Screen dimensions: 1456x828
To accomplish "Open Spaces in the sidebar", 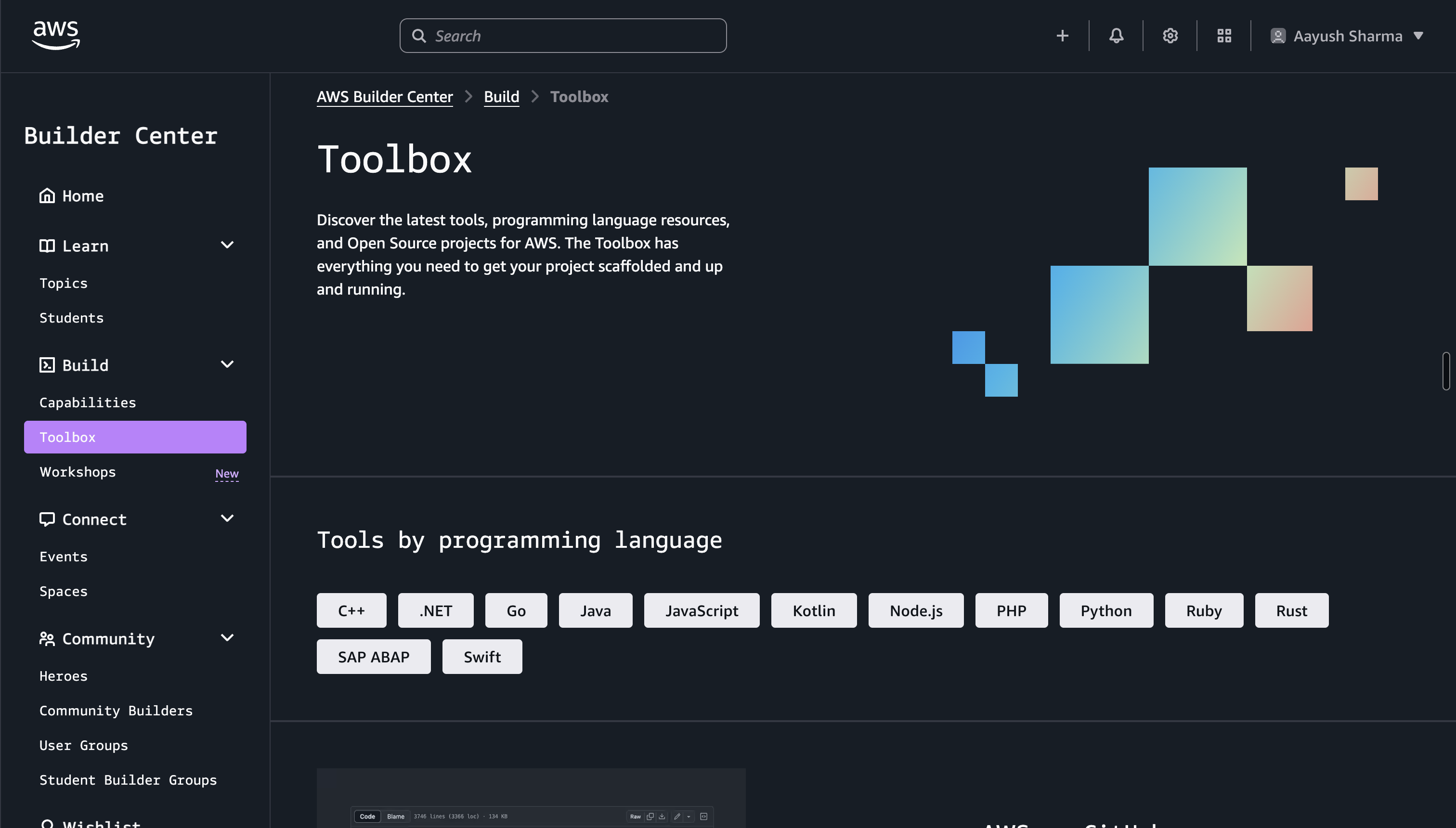I will pyautogui.click(x=63, y=592).
